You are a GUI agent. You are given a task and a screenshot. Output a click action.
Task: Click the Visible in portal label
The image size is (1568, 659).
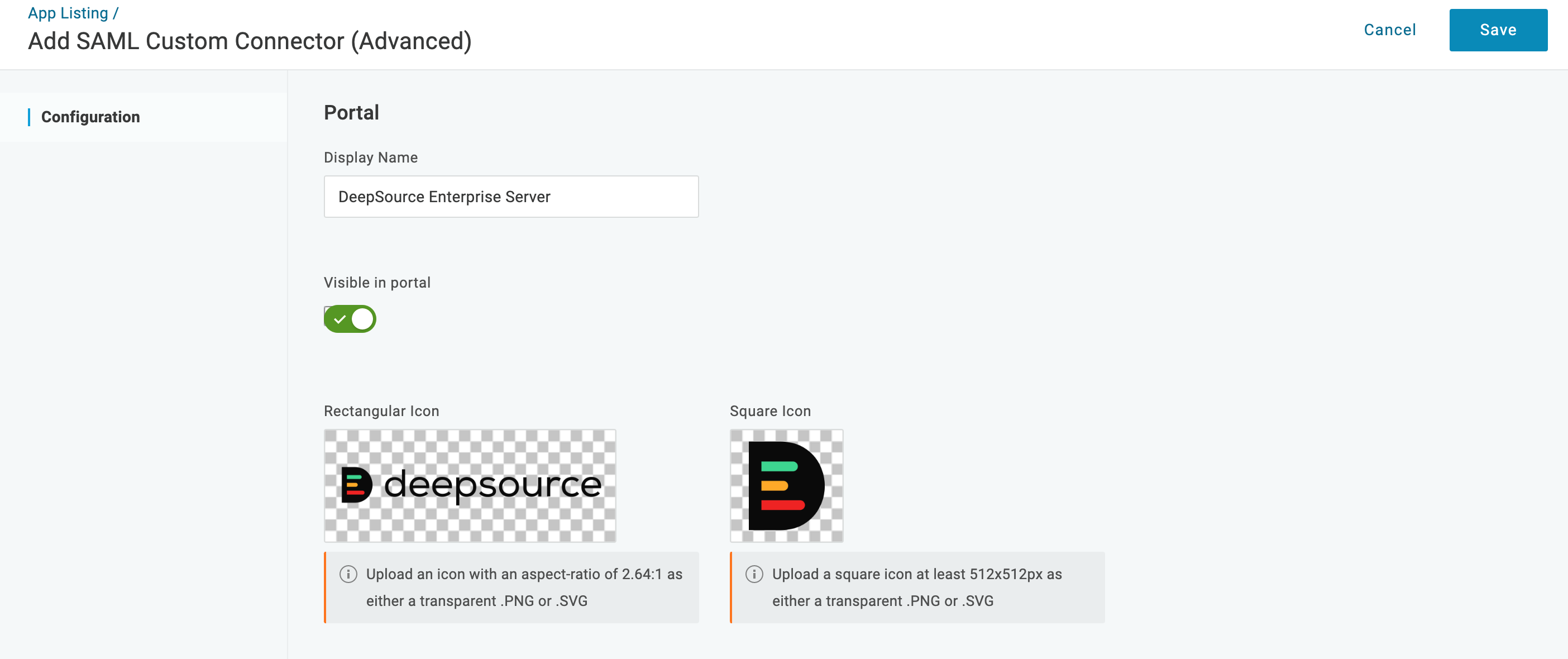click(x=377, y=283)
